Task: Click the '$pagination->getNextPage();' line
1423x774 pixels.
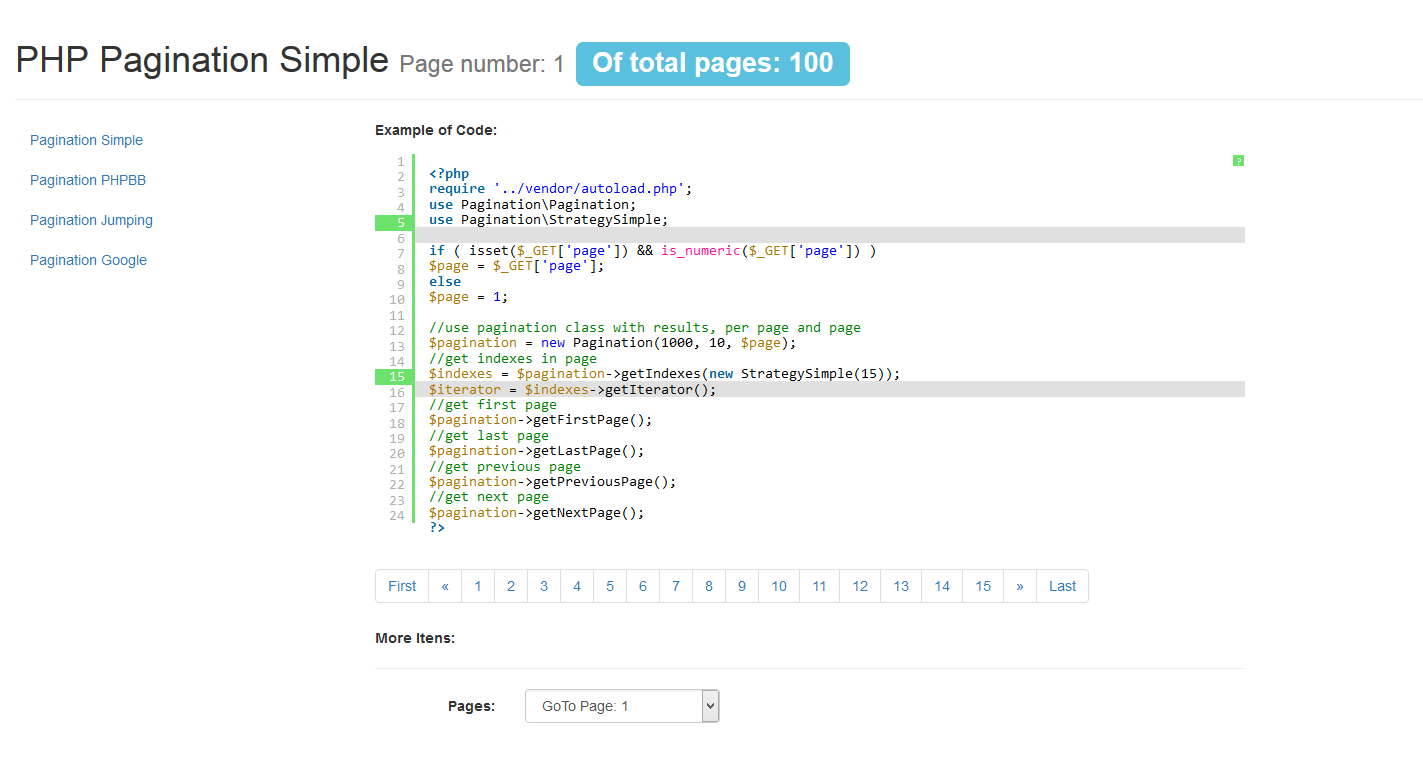Action: (x=537, y=513)
